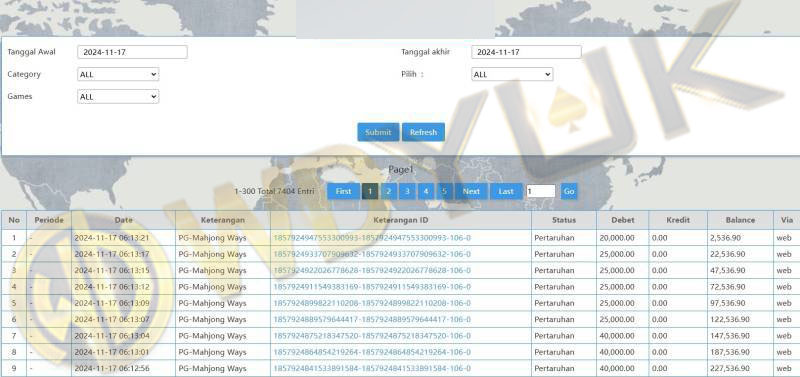Image resolution: width=800 pixels, height=377 pixels.
Task: Click the Via column header
Action: click(787, 220)
